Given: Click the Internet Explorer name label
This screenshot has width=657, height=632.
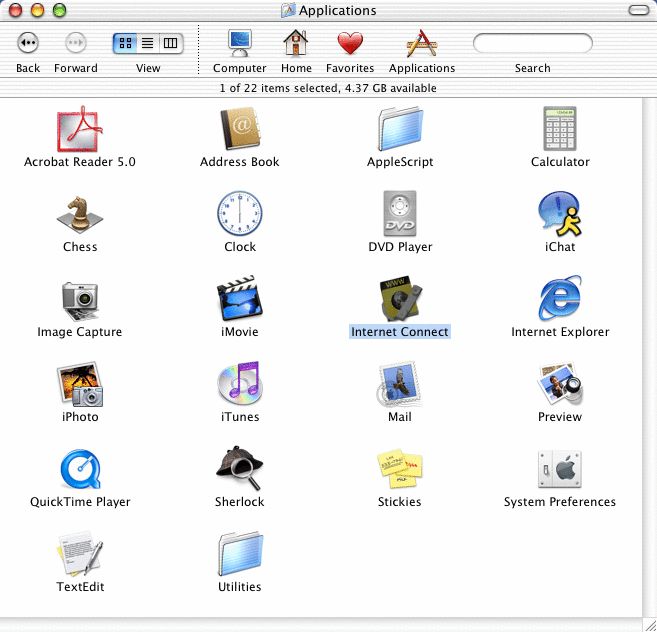Looking at the screenshot, I should click(x=560, y=332).
